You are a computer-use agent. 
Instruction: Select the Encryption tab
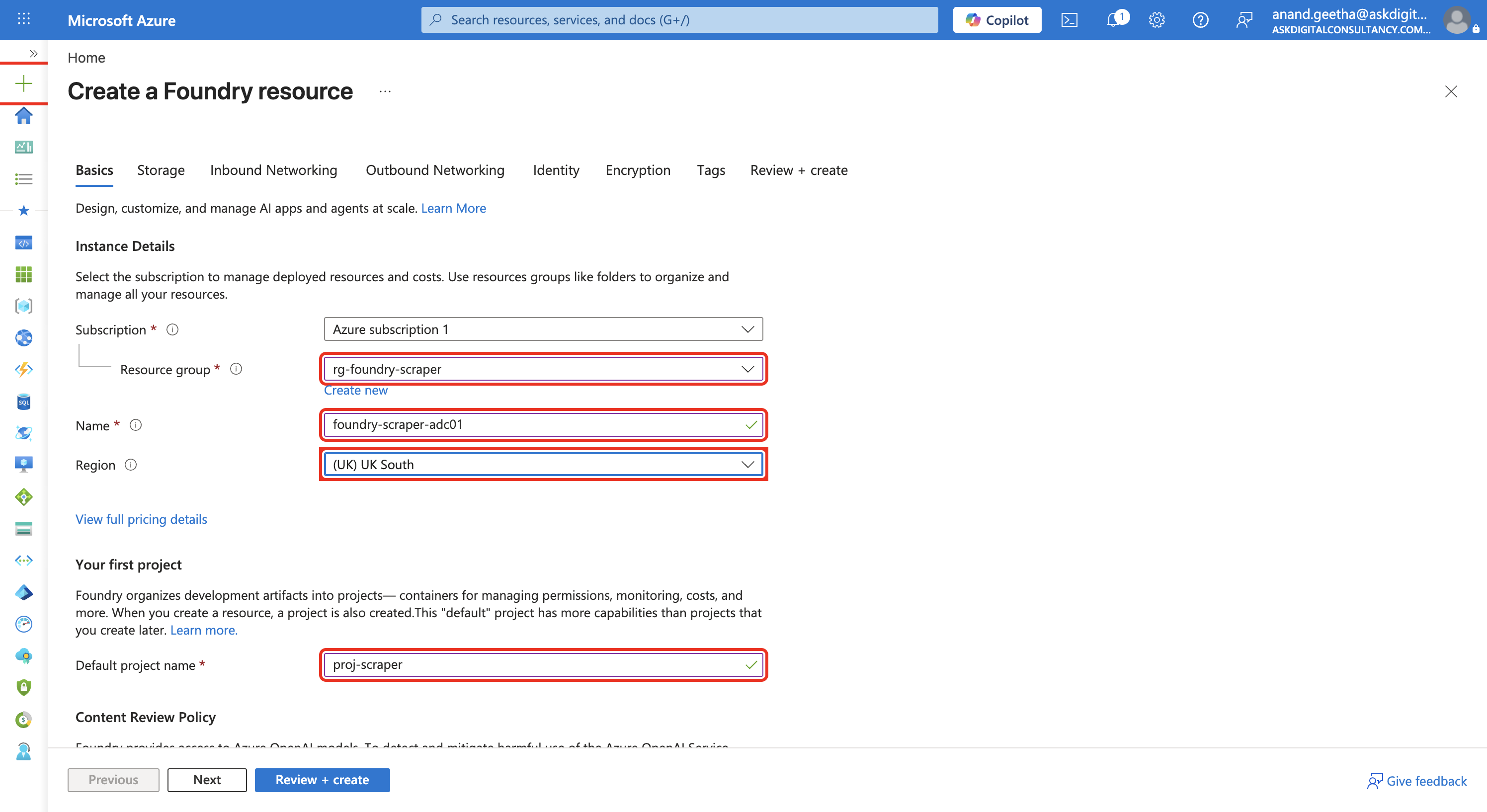coord(638,170)
